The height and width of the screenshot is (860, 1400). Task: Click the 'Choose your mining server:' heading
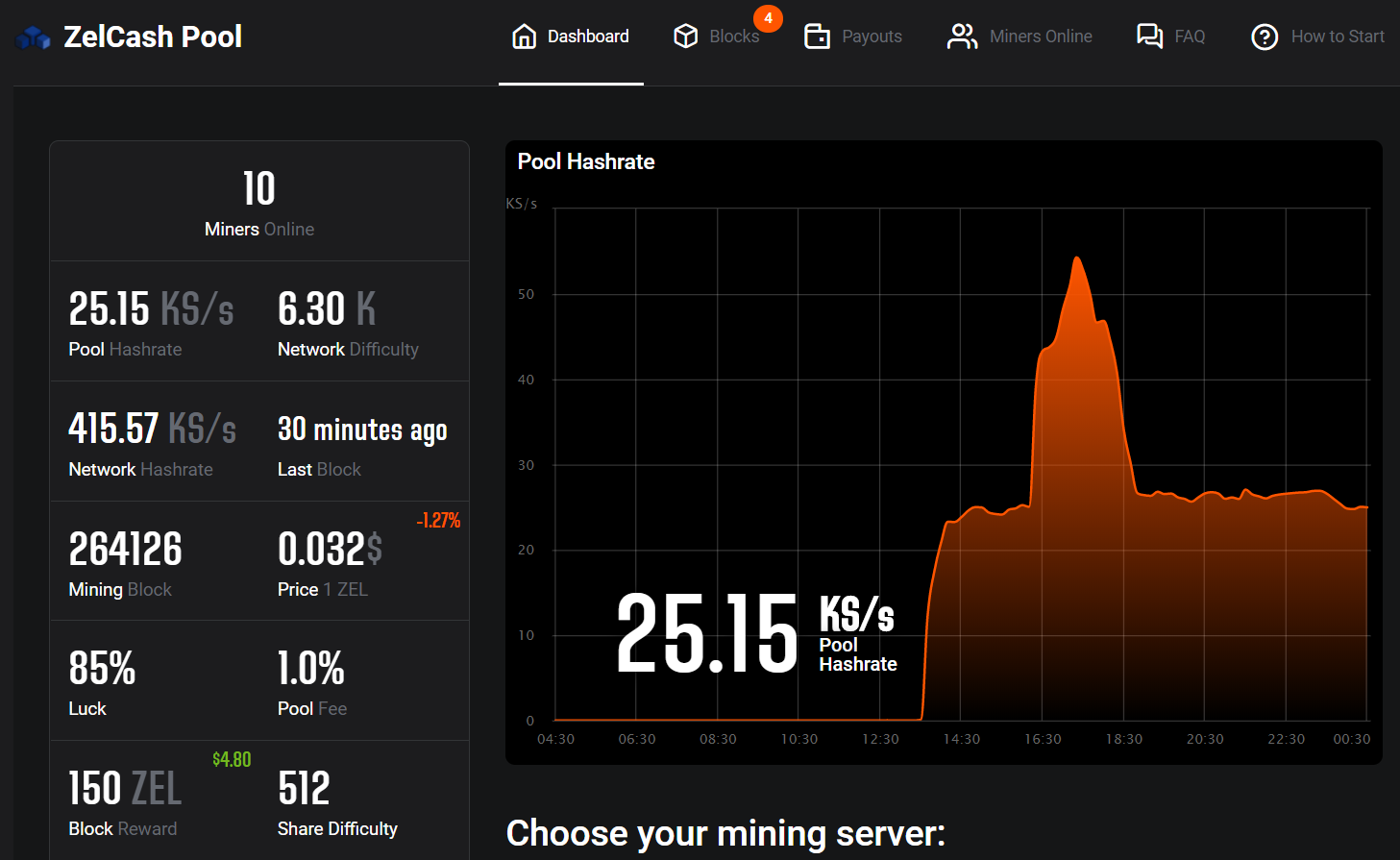(x=725, y=833)
